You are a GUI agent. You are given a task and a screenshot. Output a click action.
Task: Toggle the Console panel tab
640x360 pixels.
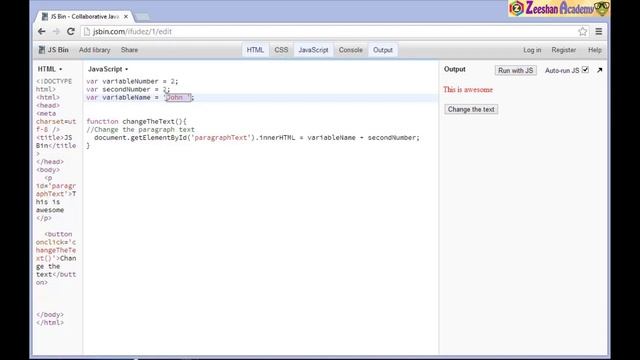(x=351, y=50)
